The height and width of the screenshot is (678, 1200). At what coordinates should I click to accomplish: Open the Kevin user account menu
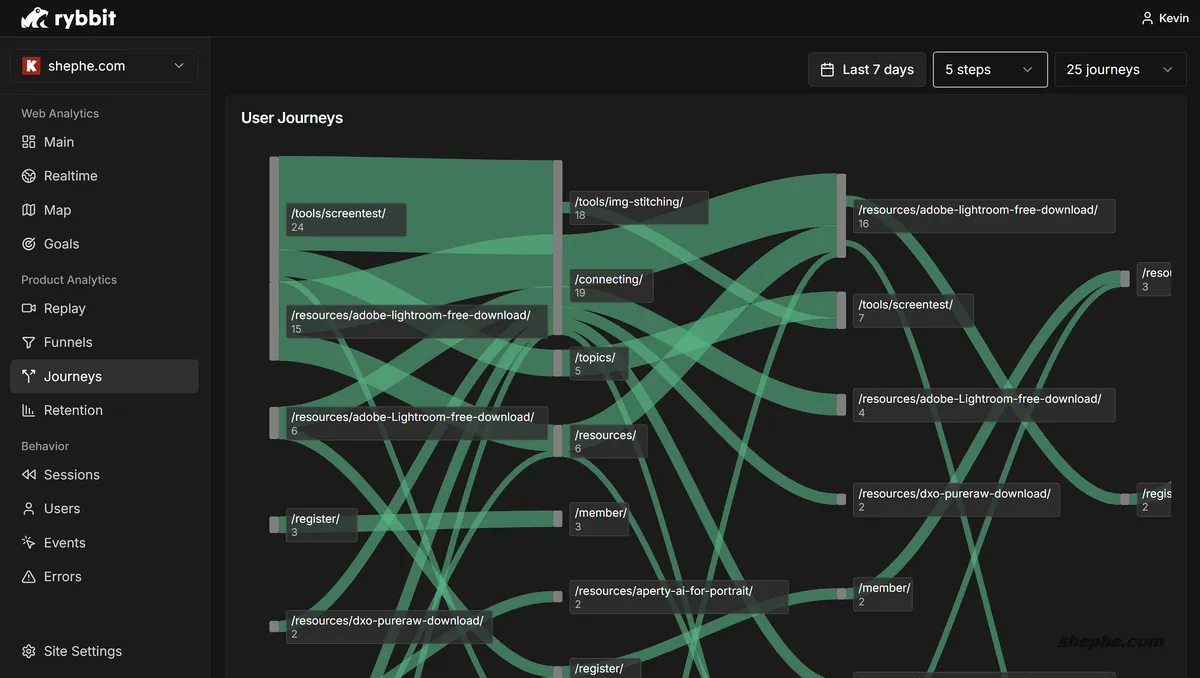tap(1165, 18)
